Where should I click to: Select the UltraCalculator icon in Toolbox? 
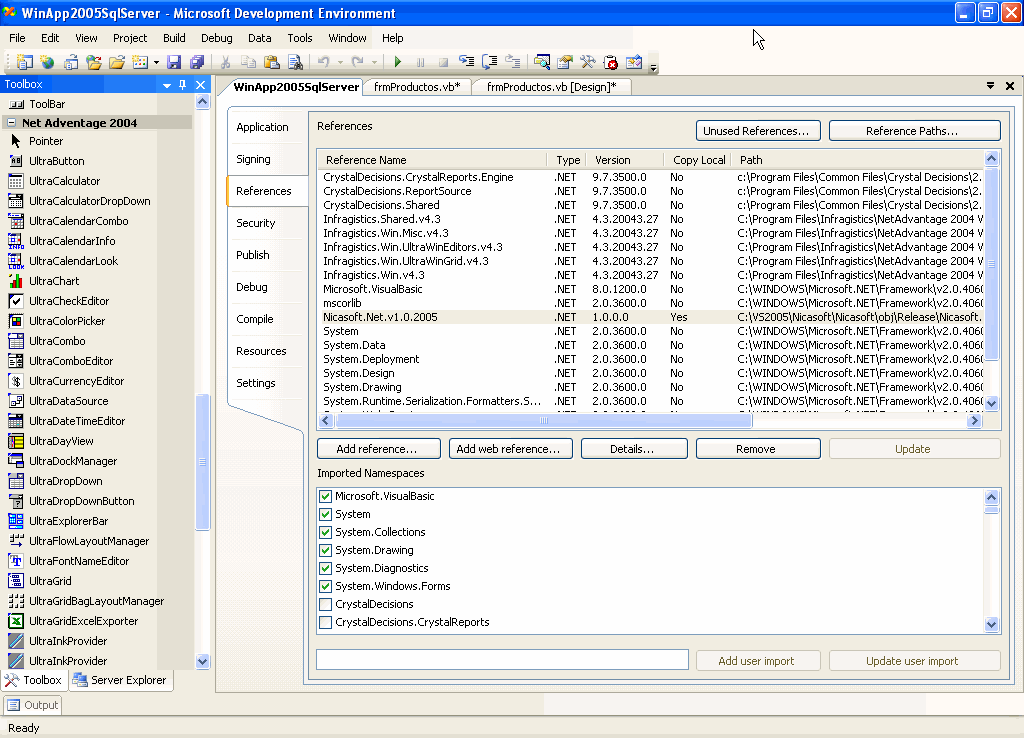pyautogui.click(x=16, y=181)
